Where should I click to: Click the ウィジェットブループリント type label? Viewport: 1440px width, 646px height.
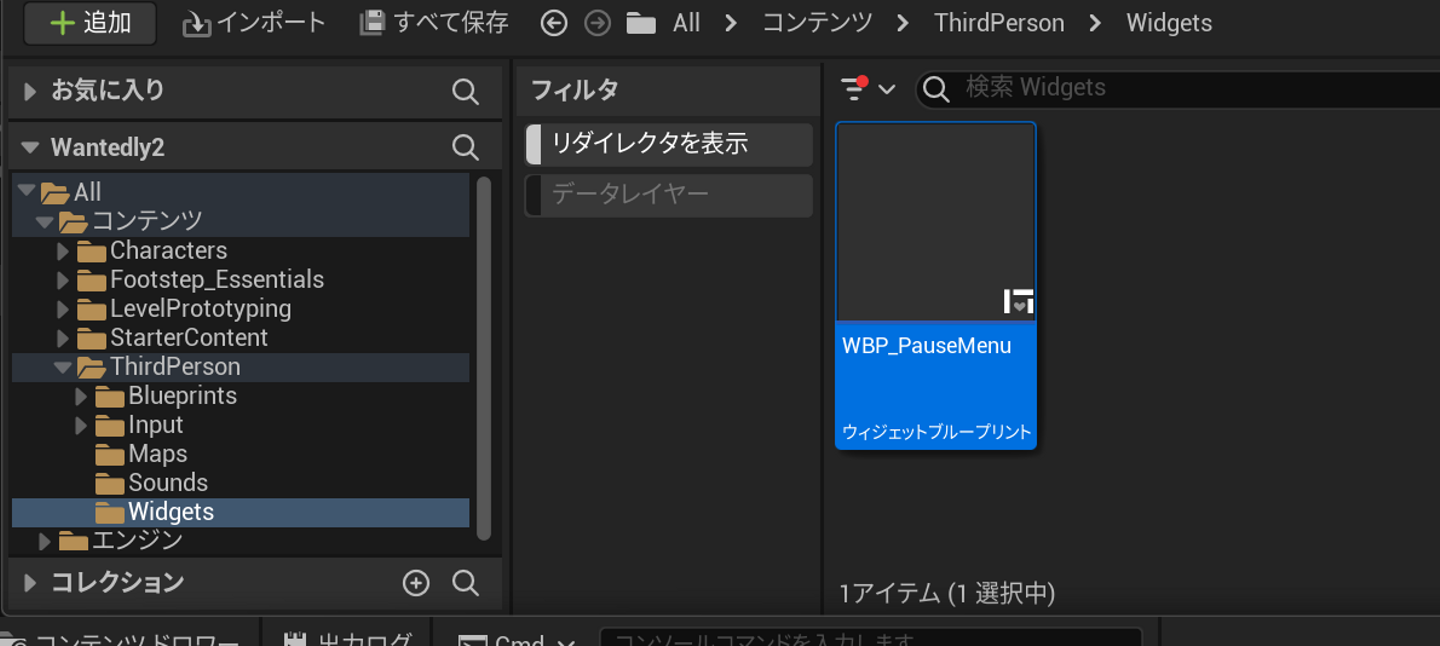point(937,432)
